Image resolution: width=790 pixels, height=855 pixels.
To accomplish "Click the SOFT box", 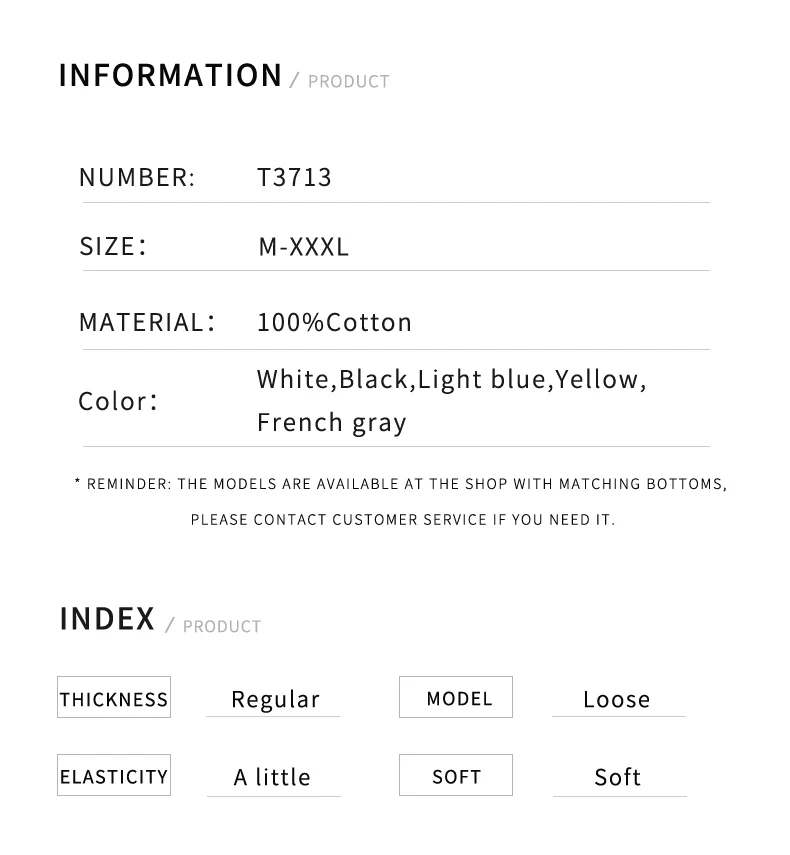I will pos(456,775).
